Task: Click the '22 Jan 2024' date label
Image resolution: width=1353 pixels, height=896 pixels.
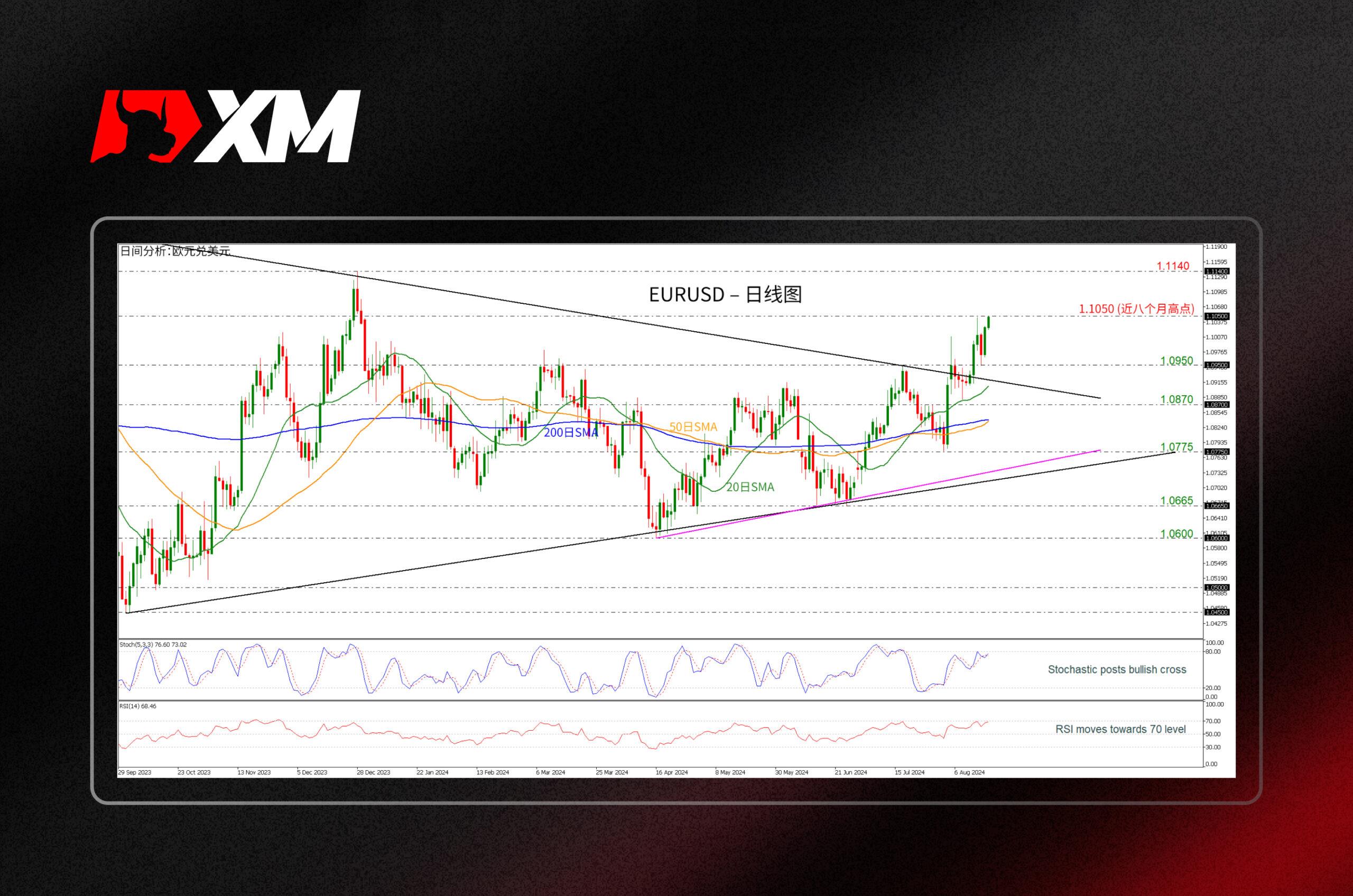Action: 432,772
